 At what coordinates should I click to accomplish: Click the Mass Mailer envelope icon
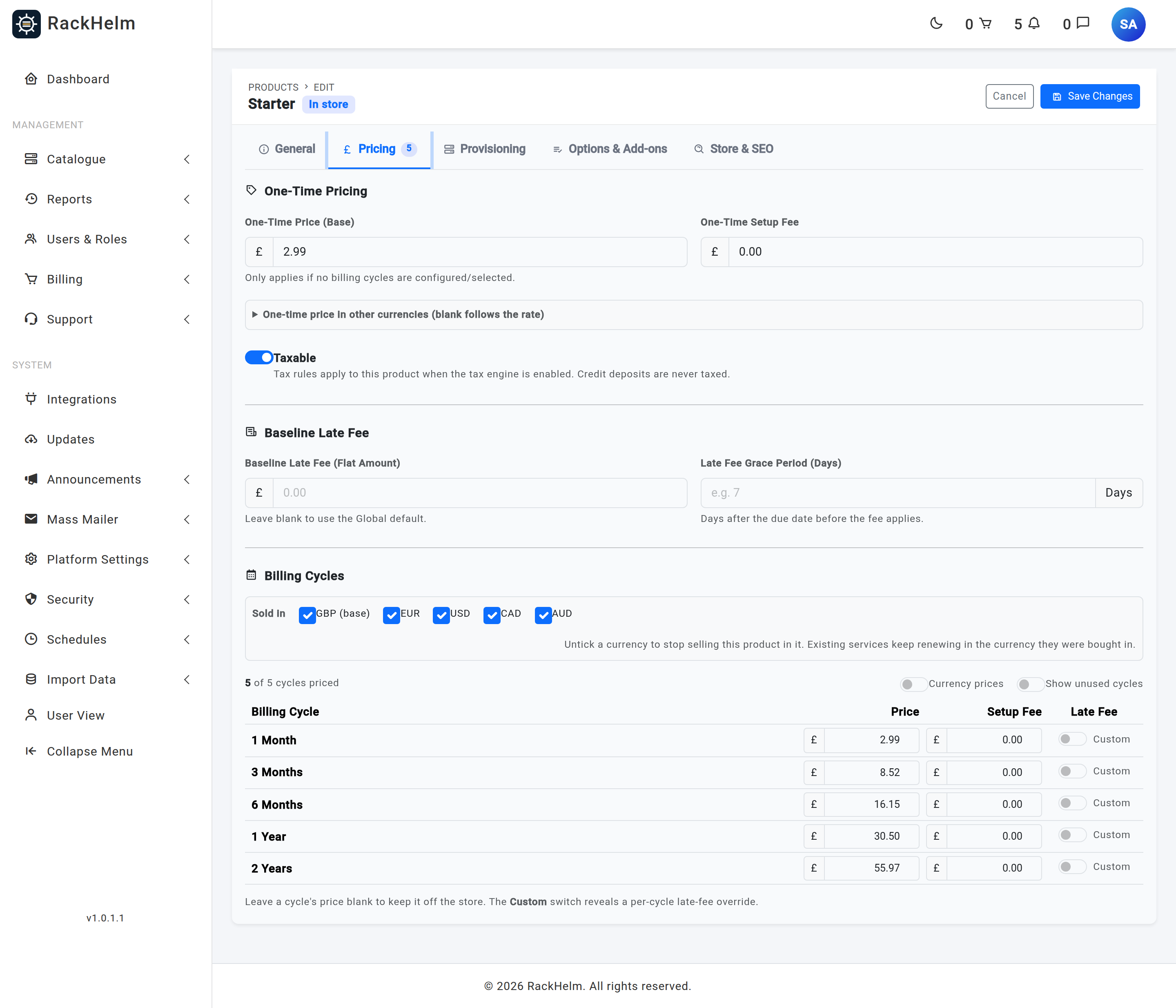[31, 520]
